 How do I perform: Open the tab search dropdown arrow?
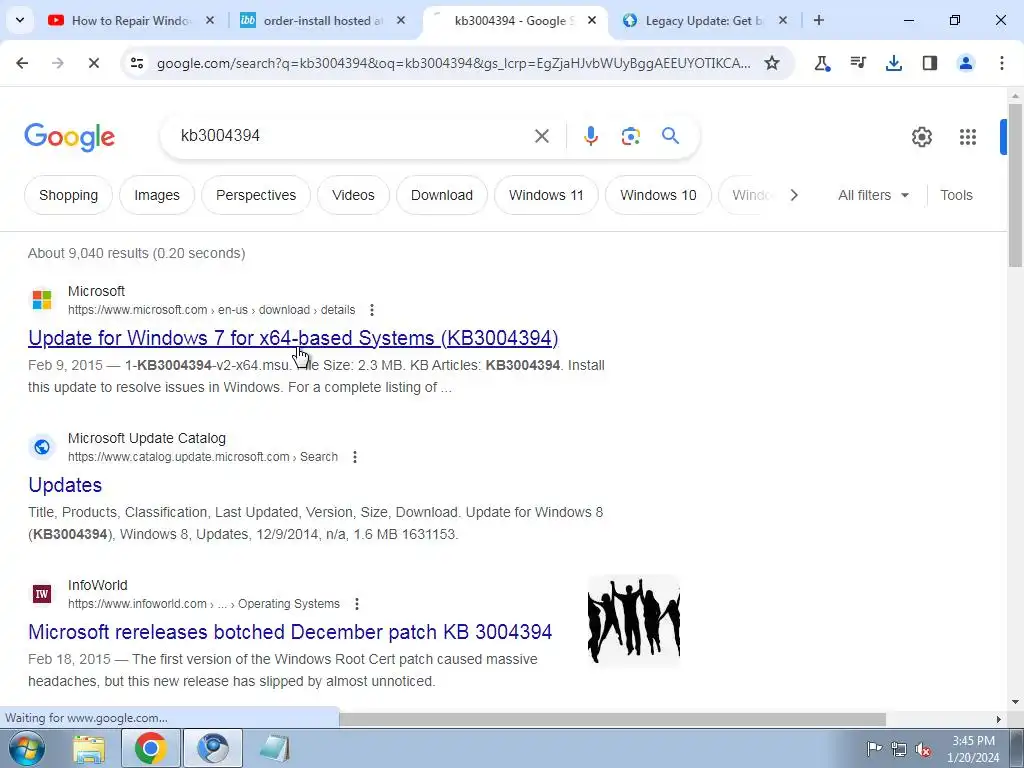[20, 20]
